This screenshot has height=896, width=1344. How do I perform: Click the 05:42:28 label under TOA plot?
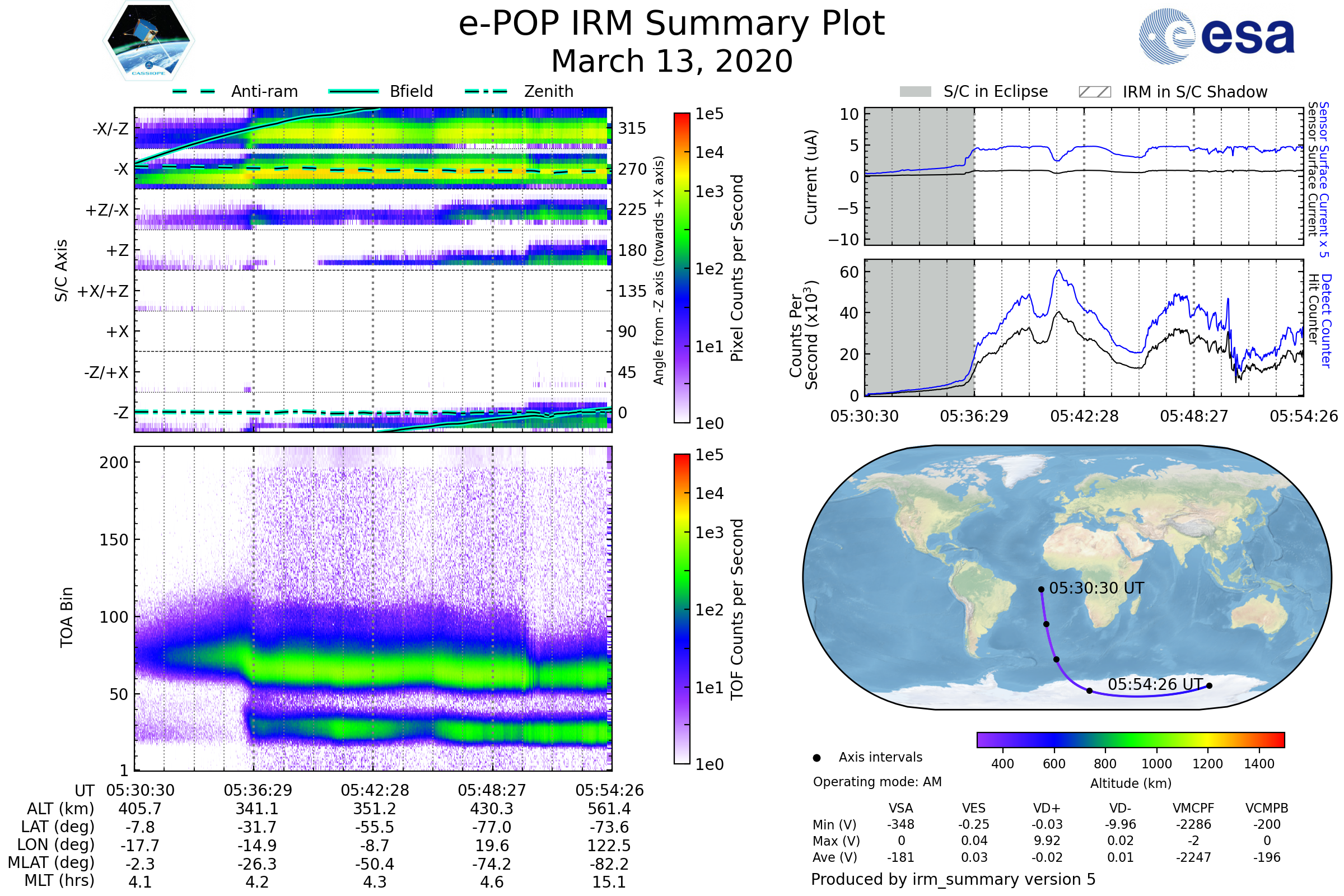coord(375,790)
